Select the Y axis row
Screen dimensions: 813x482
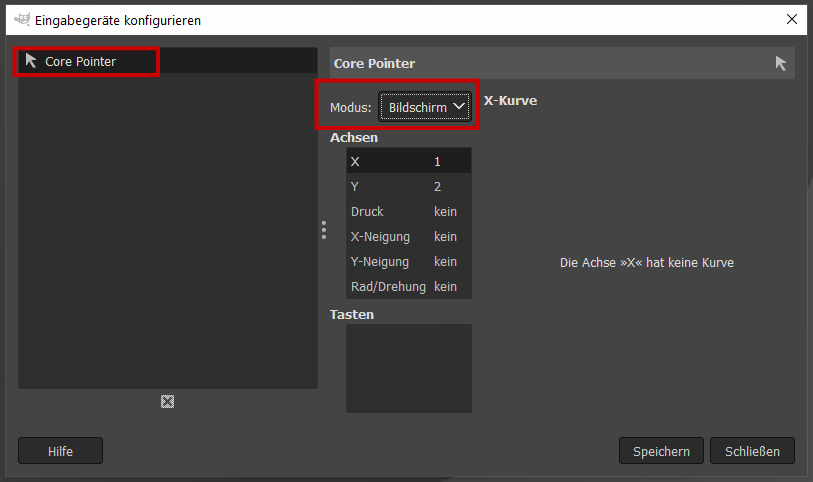(x=408, y=186)
